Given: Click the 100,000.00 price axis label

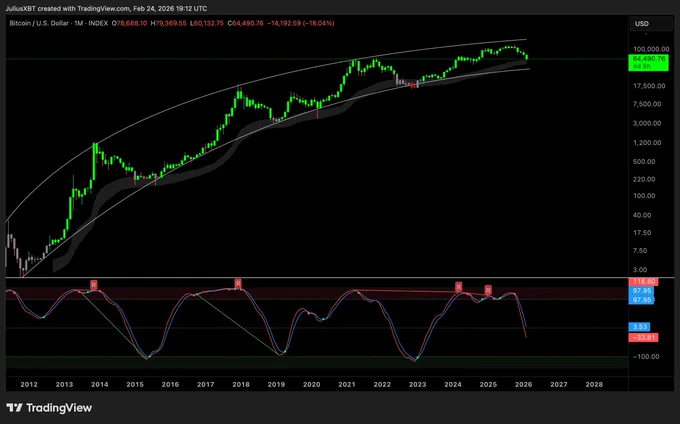Looking at the screenshot, I should [x=651, y=49].
